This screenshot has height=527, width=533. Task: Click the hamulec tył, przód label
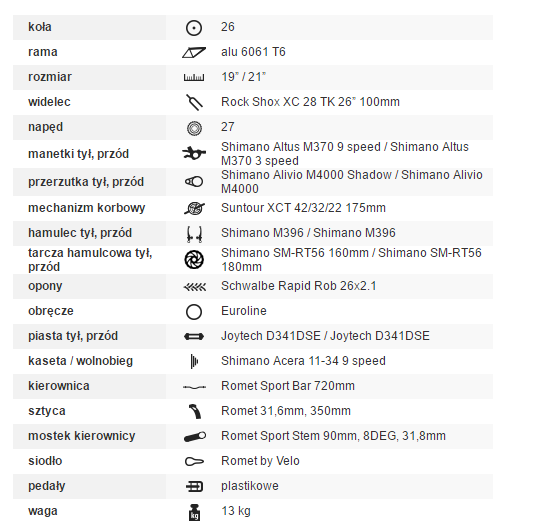coord(80,233)
